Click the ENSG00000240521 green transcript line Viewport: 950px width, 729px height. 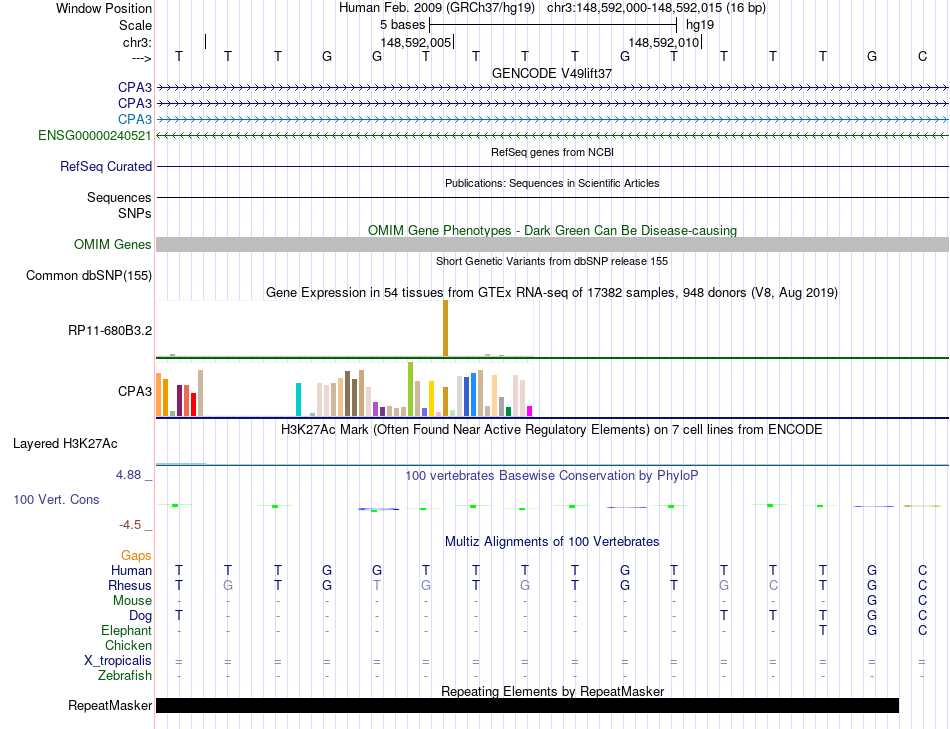(x=552, y=136)
